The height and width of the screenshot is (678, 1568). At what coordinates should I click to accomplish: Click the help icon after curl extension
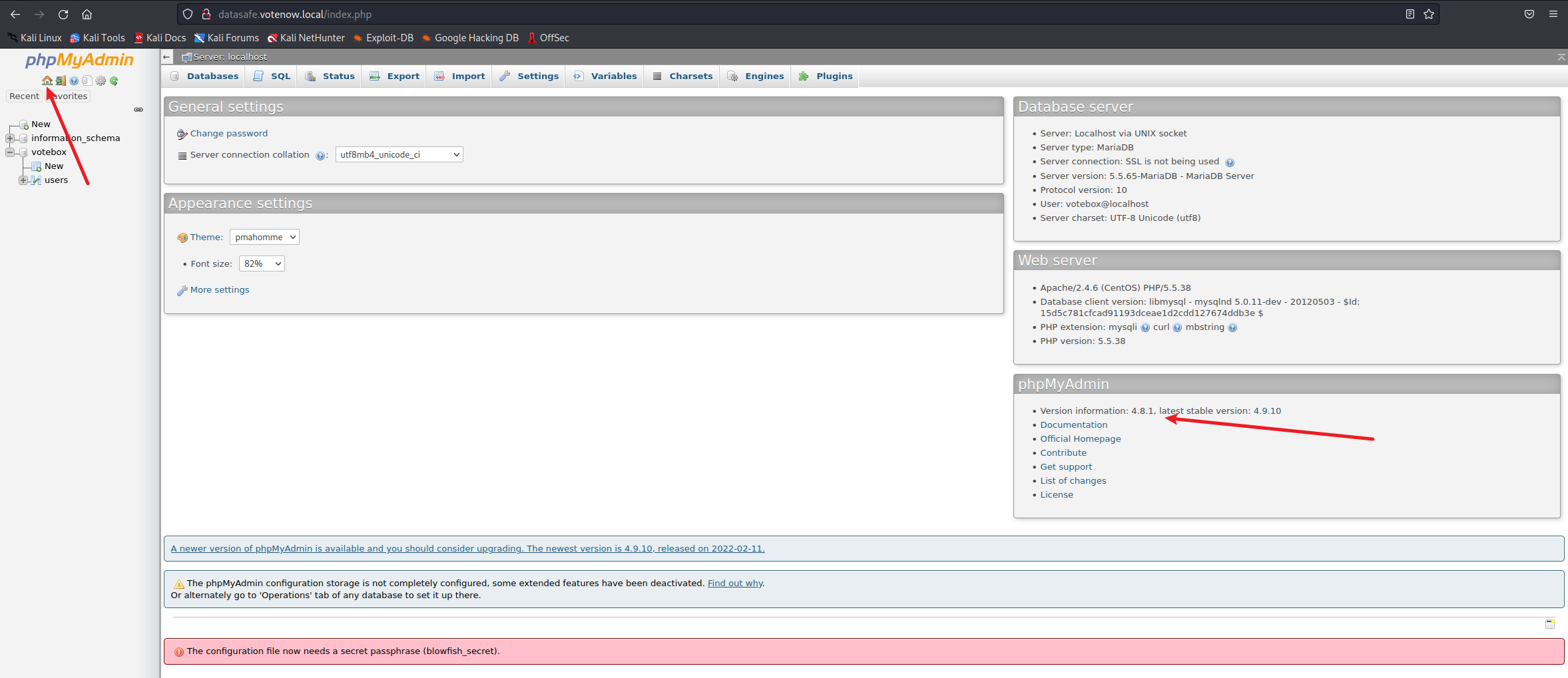pos(1177,328)
